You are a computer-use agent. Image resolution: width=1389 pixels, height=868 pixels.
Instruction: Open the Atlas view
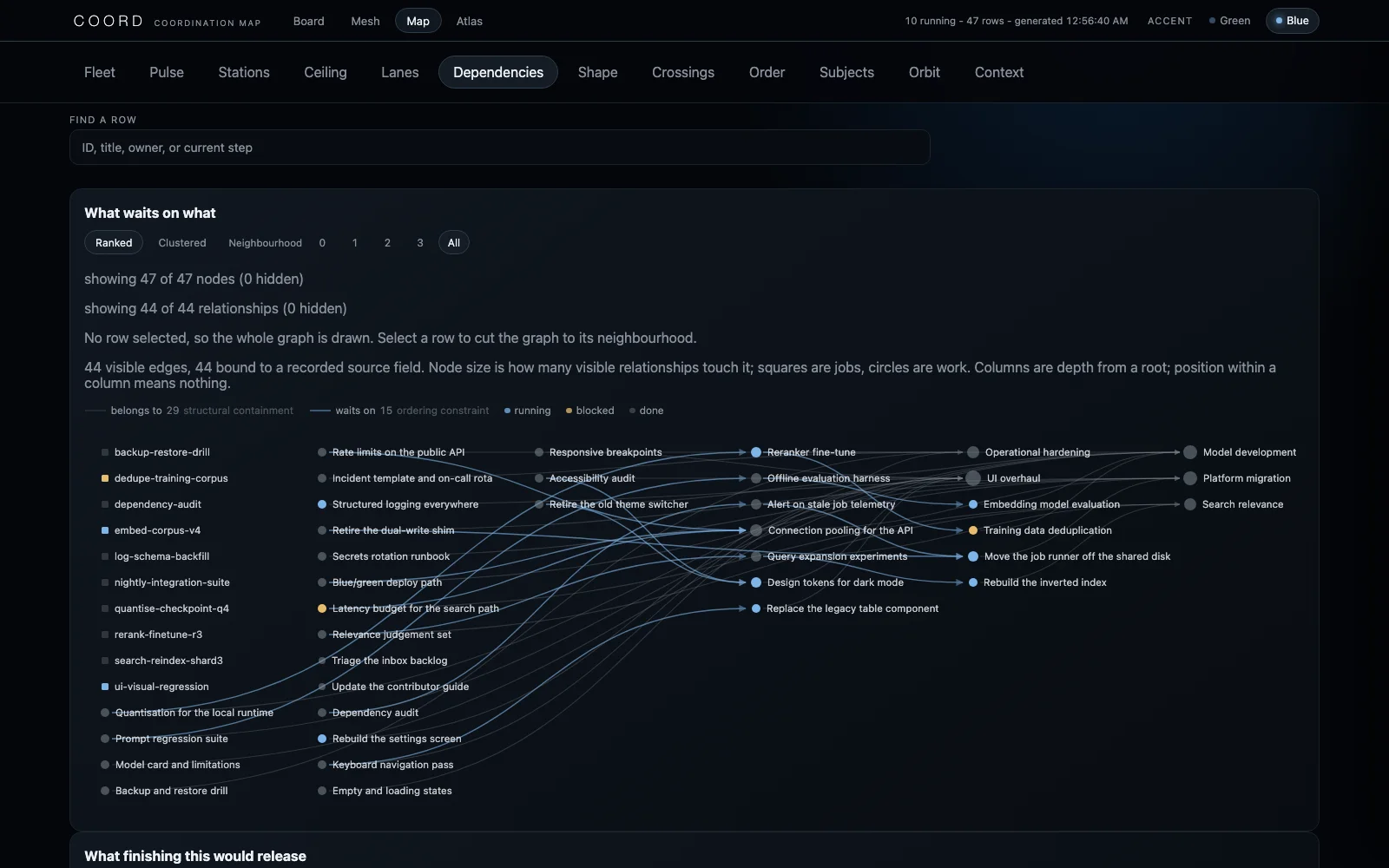click(x=469, y=21)
